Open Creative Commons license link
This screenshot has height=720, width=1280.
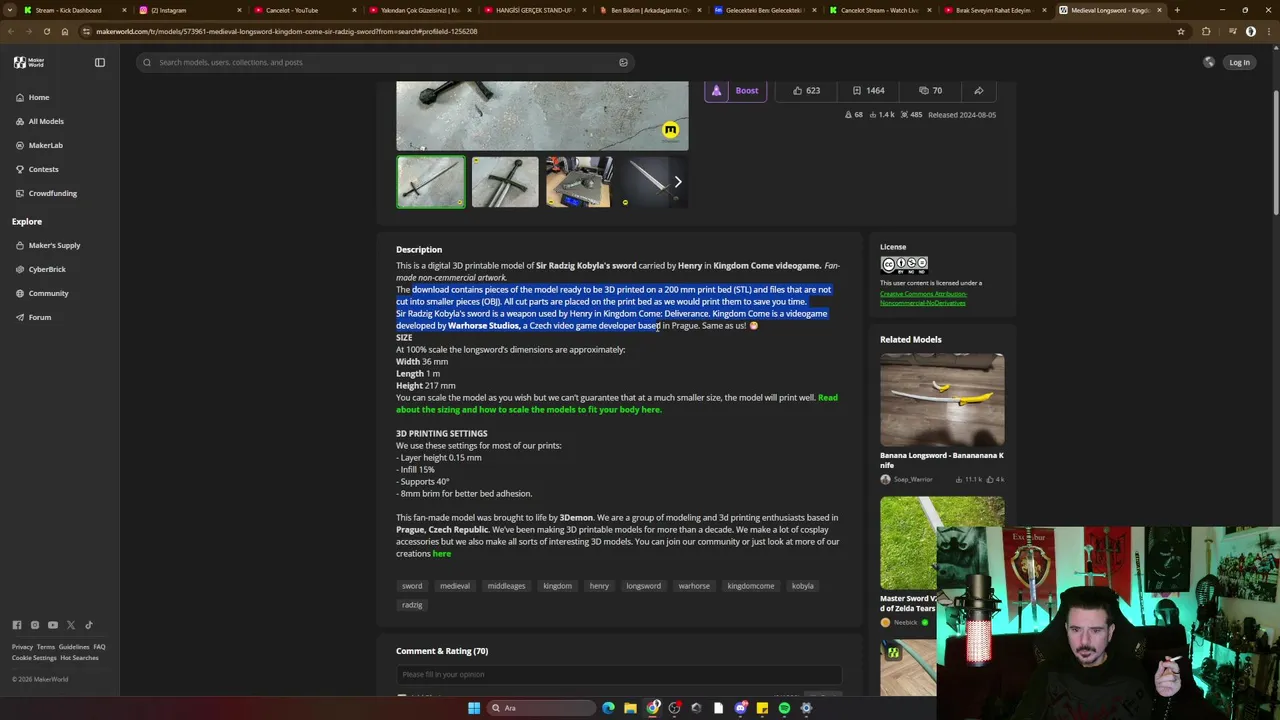coord(923,298)
